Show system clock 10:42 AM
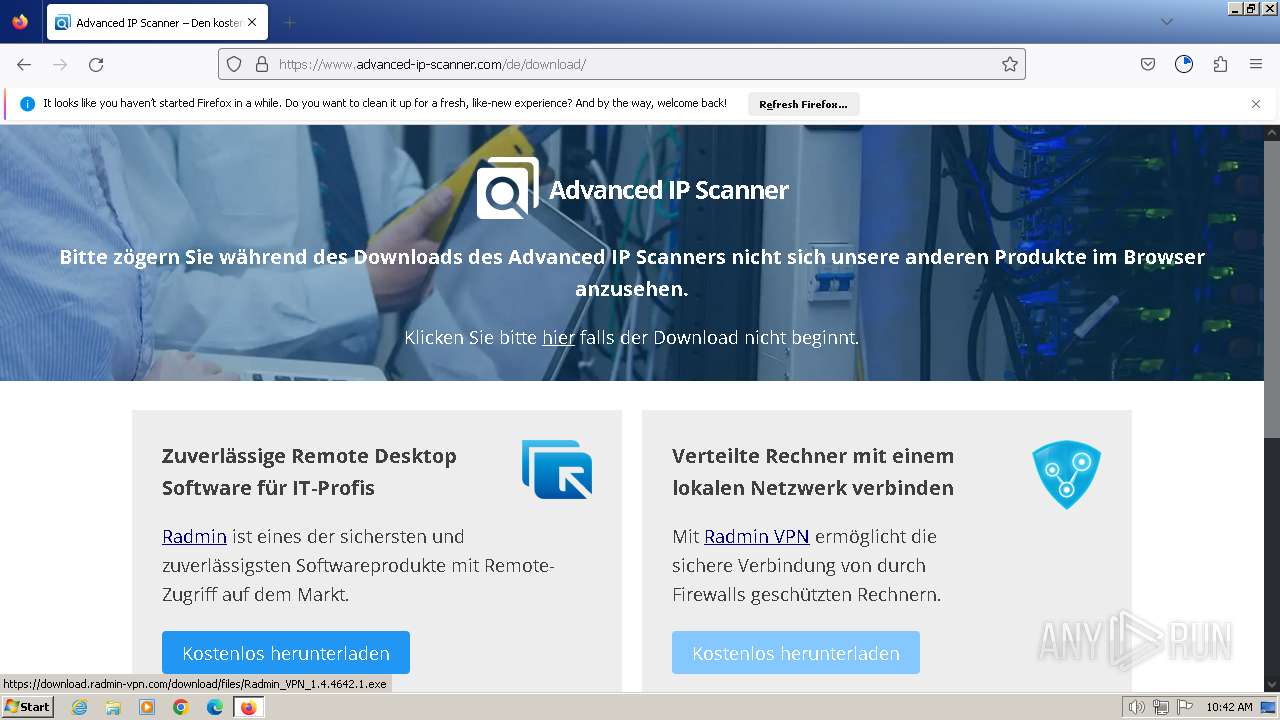 [1229, 707]
